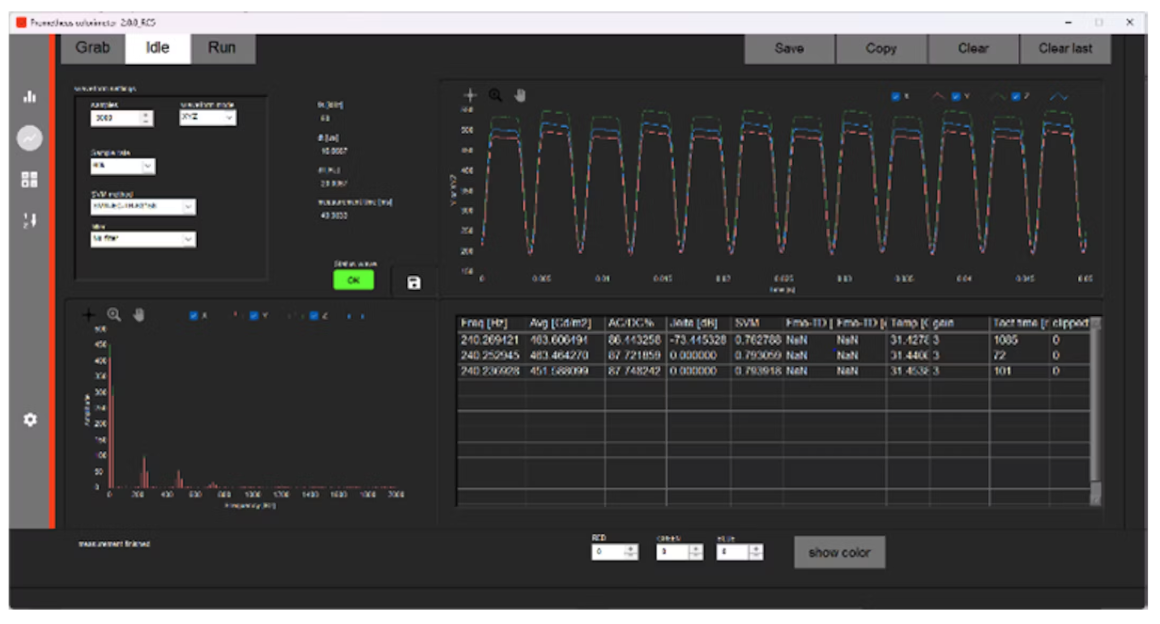1160x624 pixels.
Task: Open settings gear in the sidebar
Action: tap(30, 420)
